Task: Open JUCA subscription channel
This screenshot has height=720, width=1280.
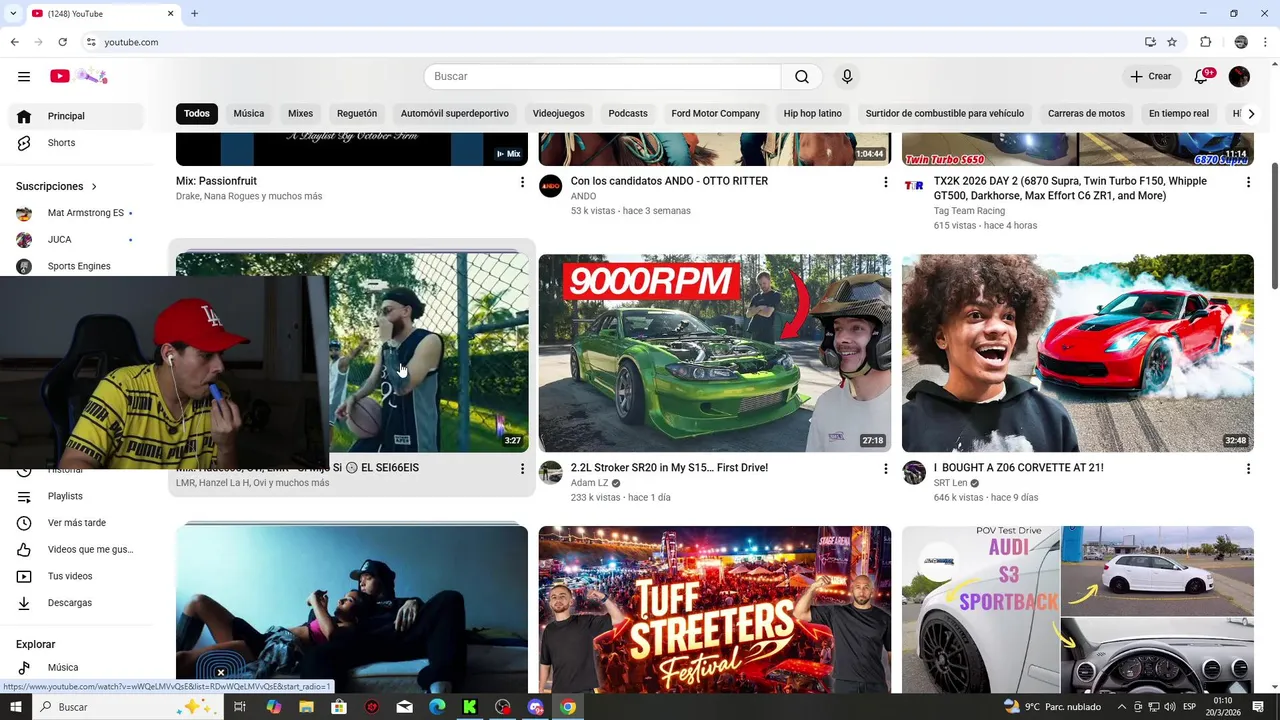Action: 76,240
